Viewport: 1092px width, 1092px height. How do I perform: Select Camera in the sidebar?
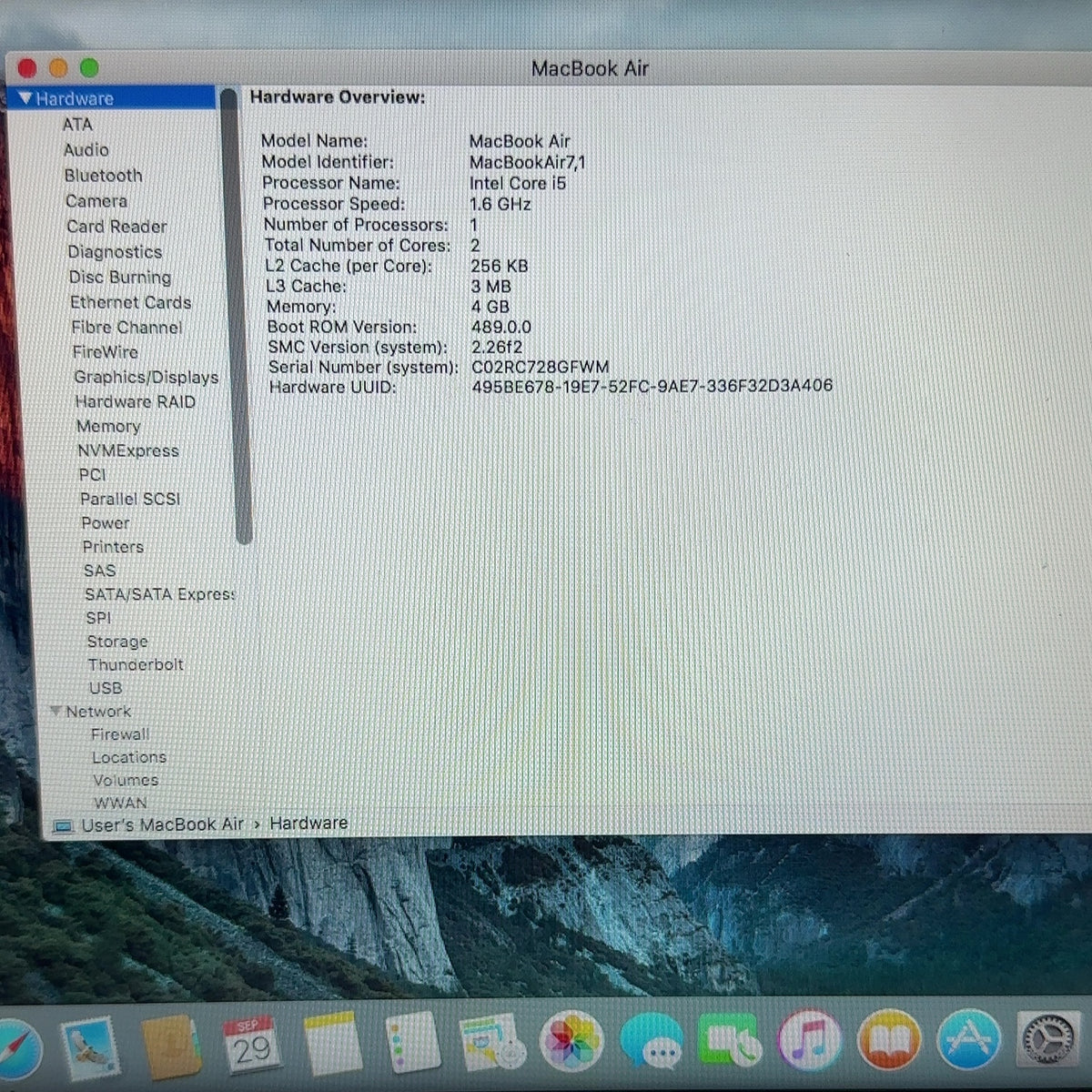pyautogui.click(x=96, y=200)
